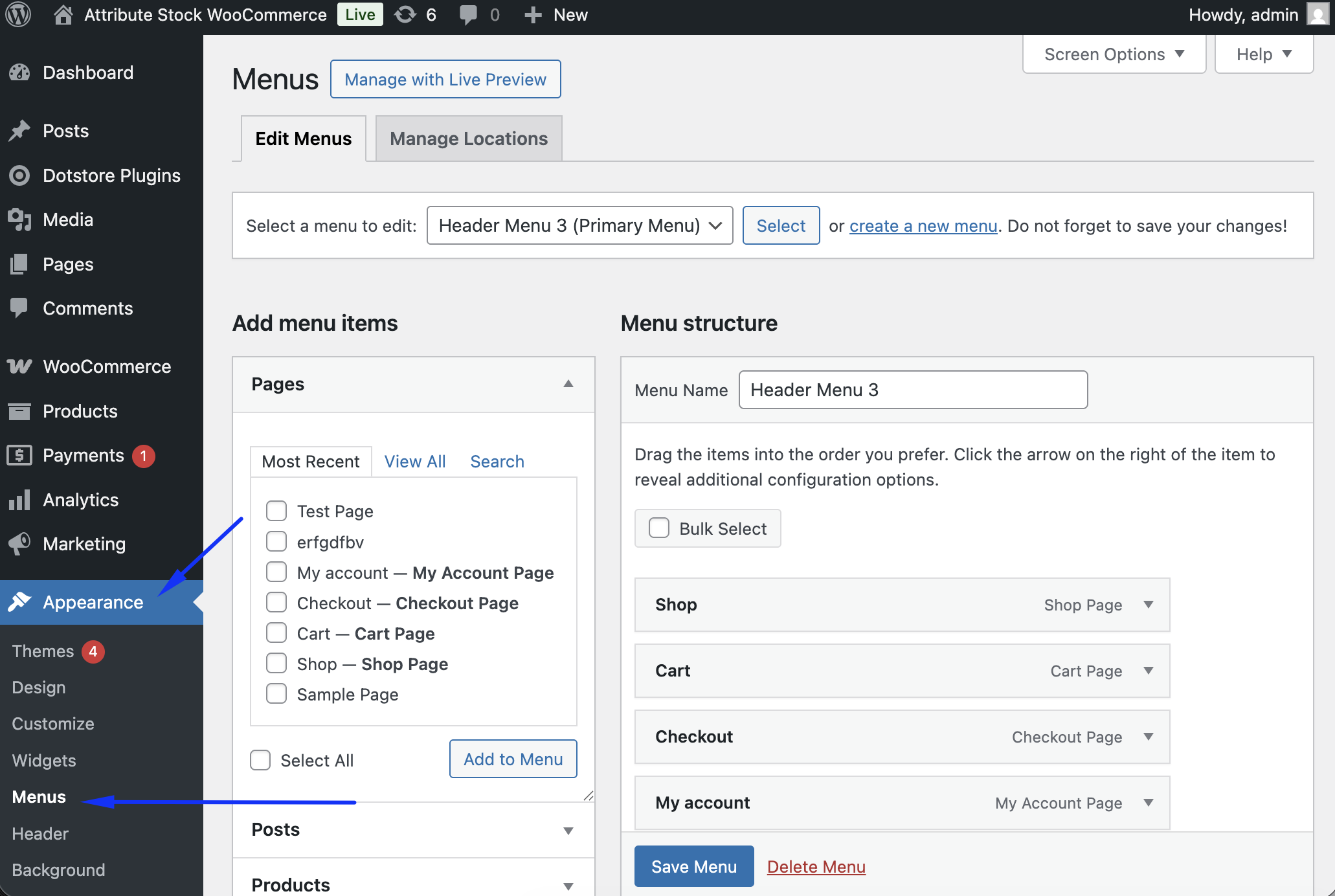
Task: Tick the Select All checkbox
Action: 260,760
